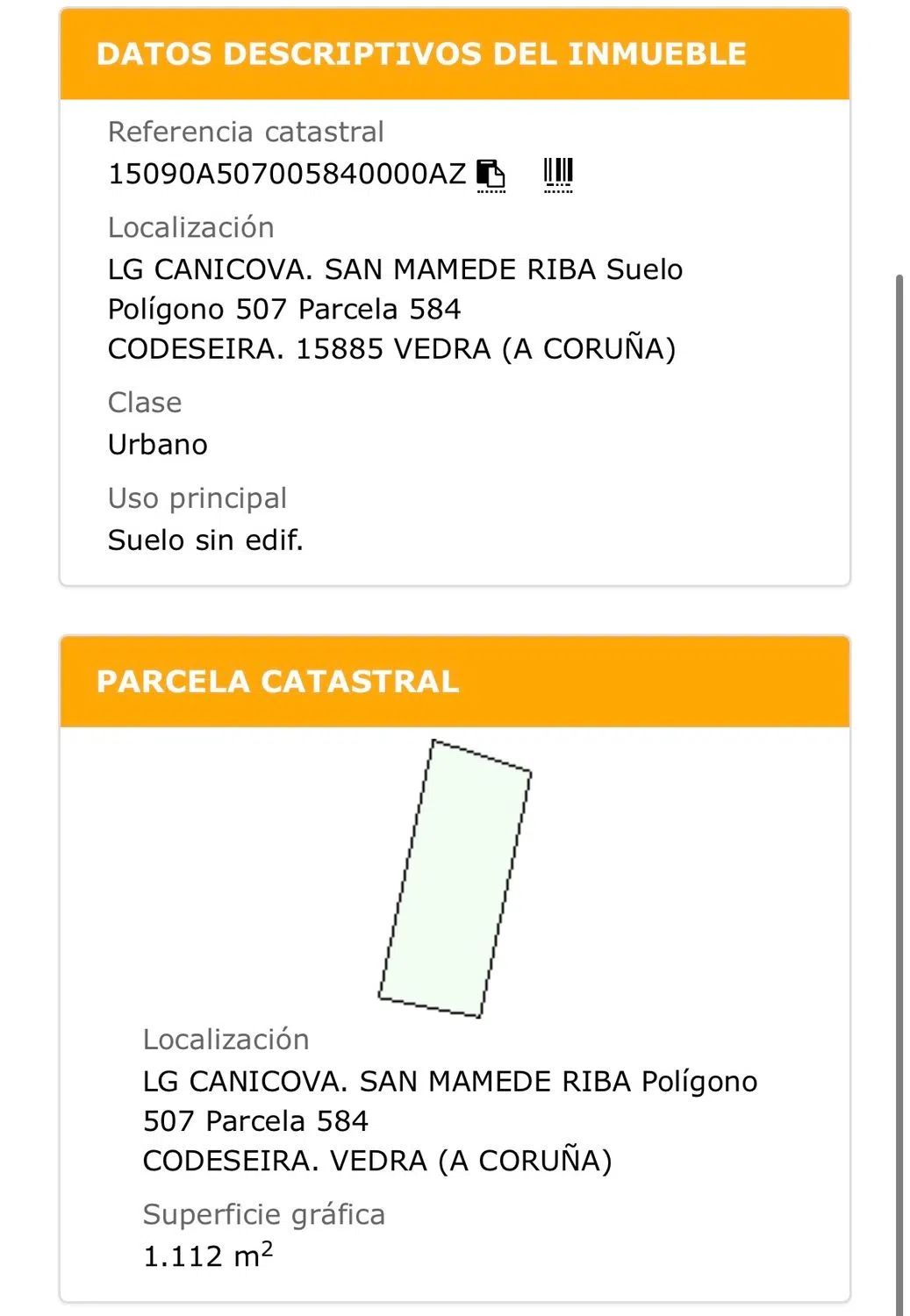910x1316 pixels.
Task: Click 'CODESEIRA. VEDRA (A CORUÑA)' under the parcel
Action: [377, 1161]
